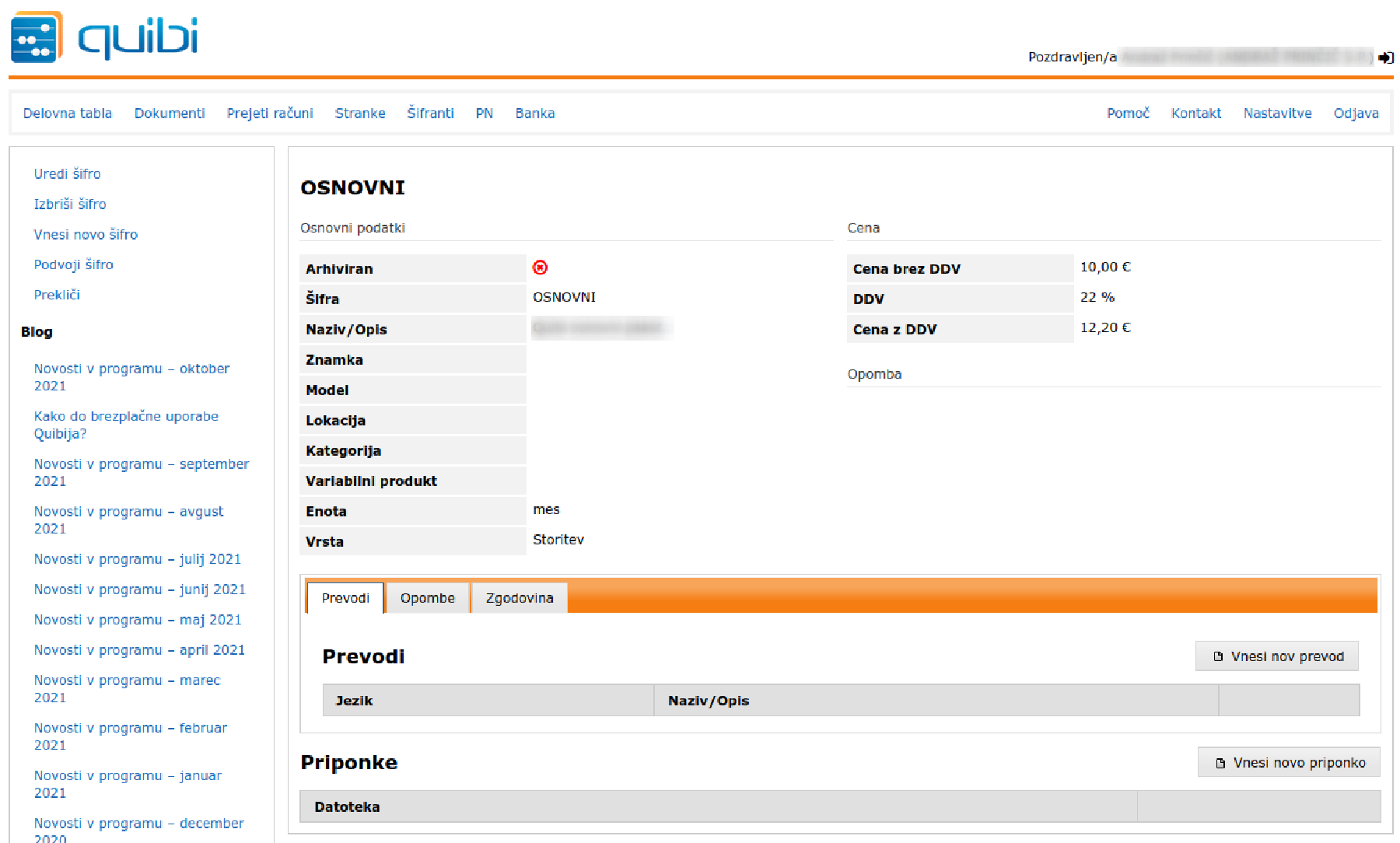Click the Quibi logo icon
This screenshot has height=843, width=1400.
pyautogui.click(x=36, y=37)
